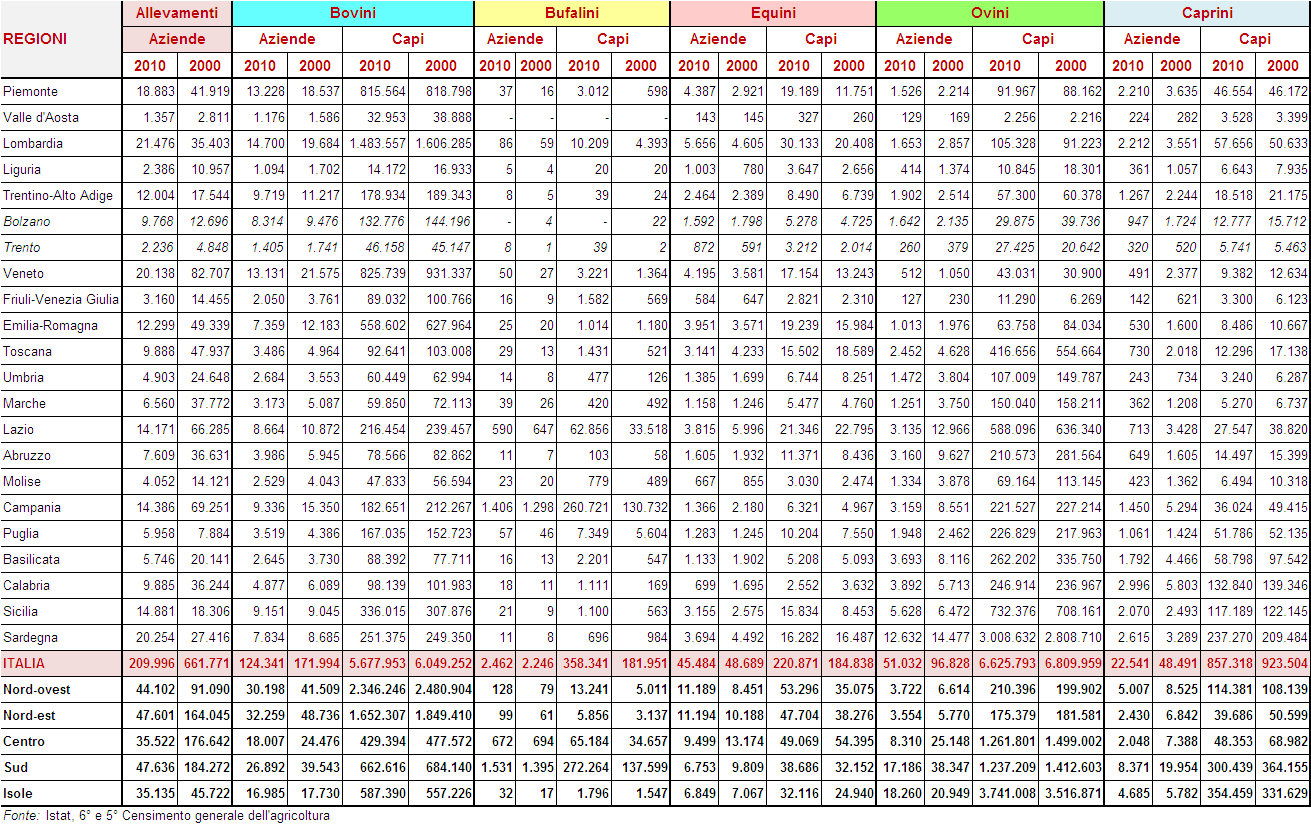Click the value 176.642 in Centro row

tap(206, 742)
